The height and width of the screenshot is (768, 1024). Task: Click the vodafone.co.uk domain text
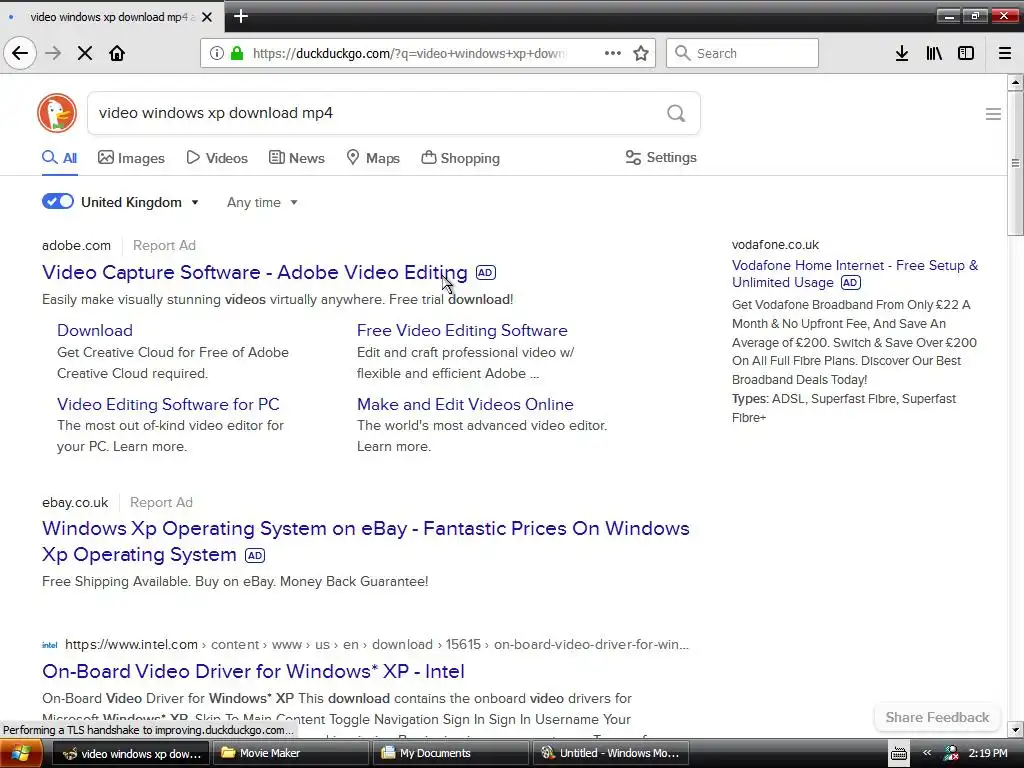coord(775,245)
